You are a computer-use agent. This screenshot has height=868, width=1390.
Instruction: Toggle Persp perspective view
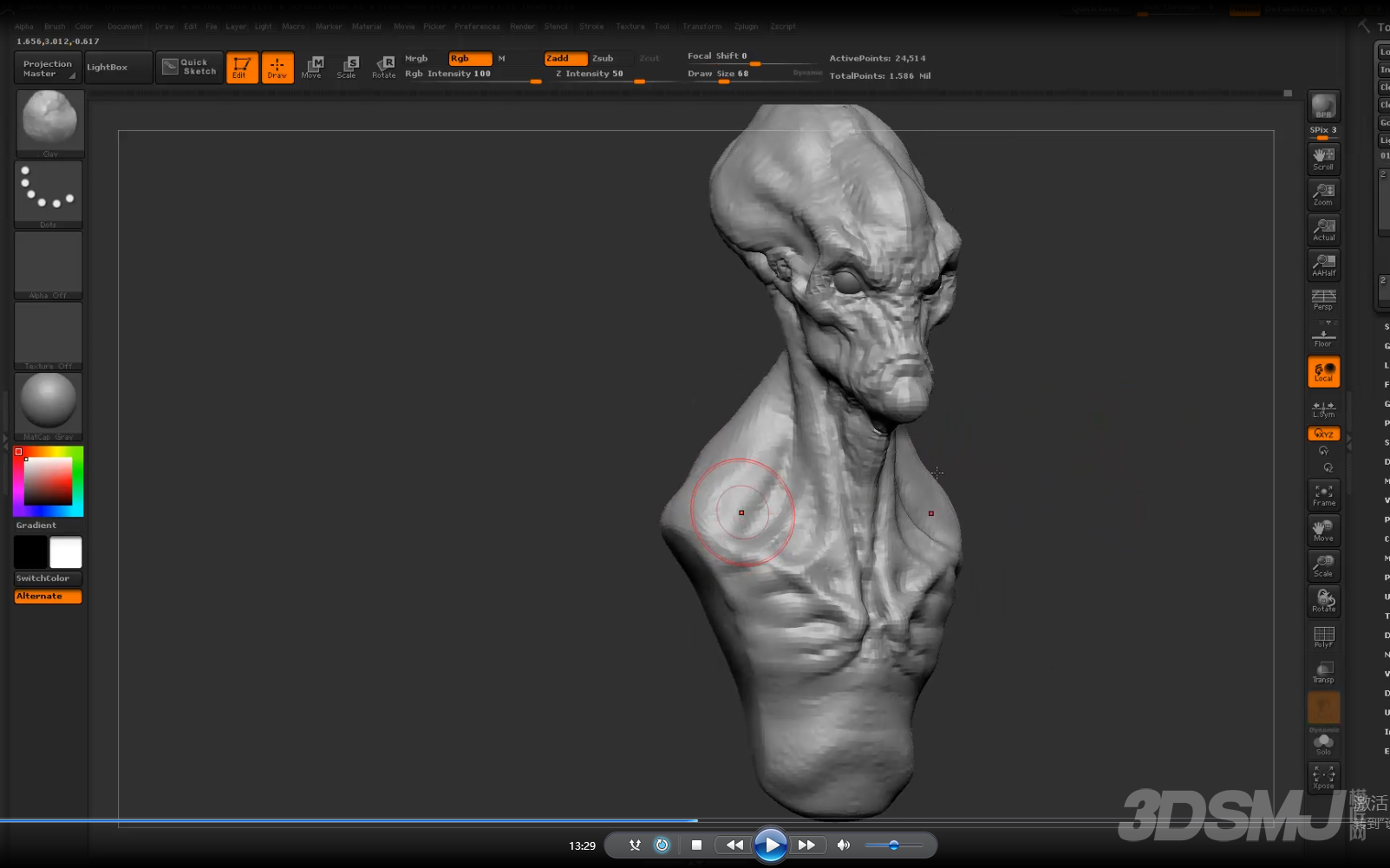point(1323,300)
